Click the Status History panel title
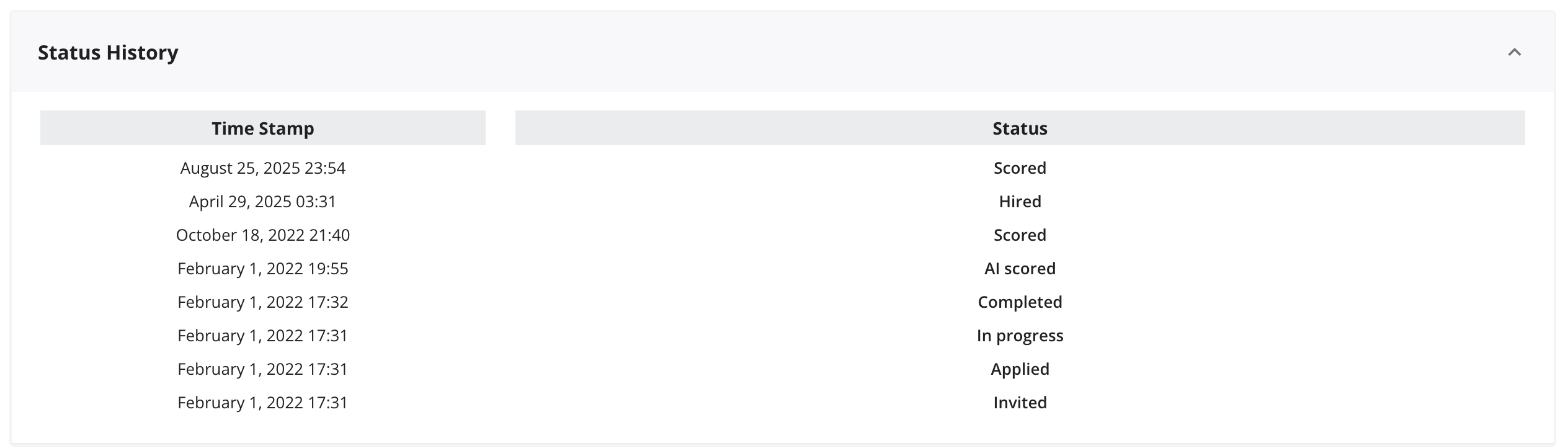 click(x=108, y=53)
